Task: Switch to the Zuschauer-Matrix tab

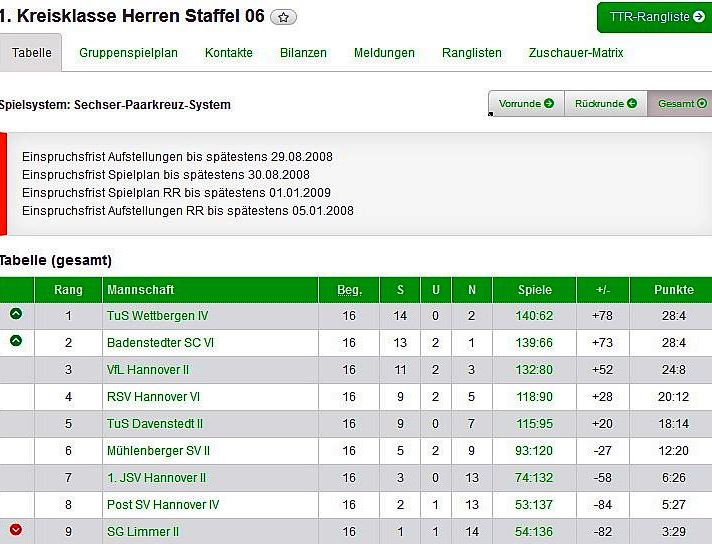Action: tap(576, 53)
